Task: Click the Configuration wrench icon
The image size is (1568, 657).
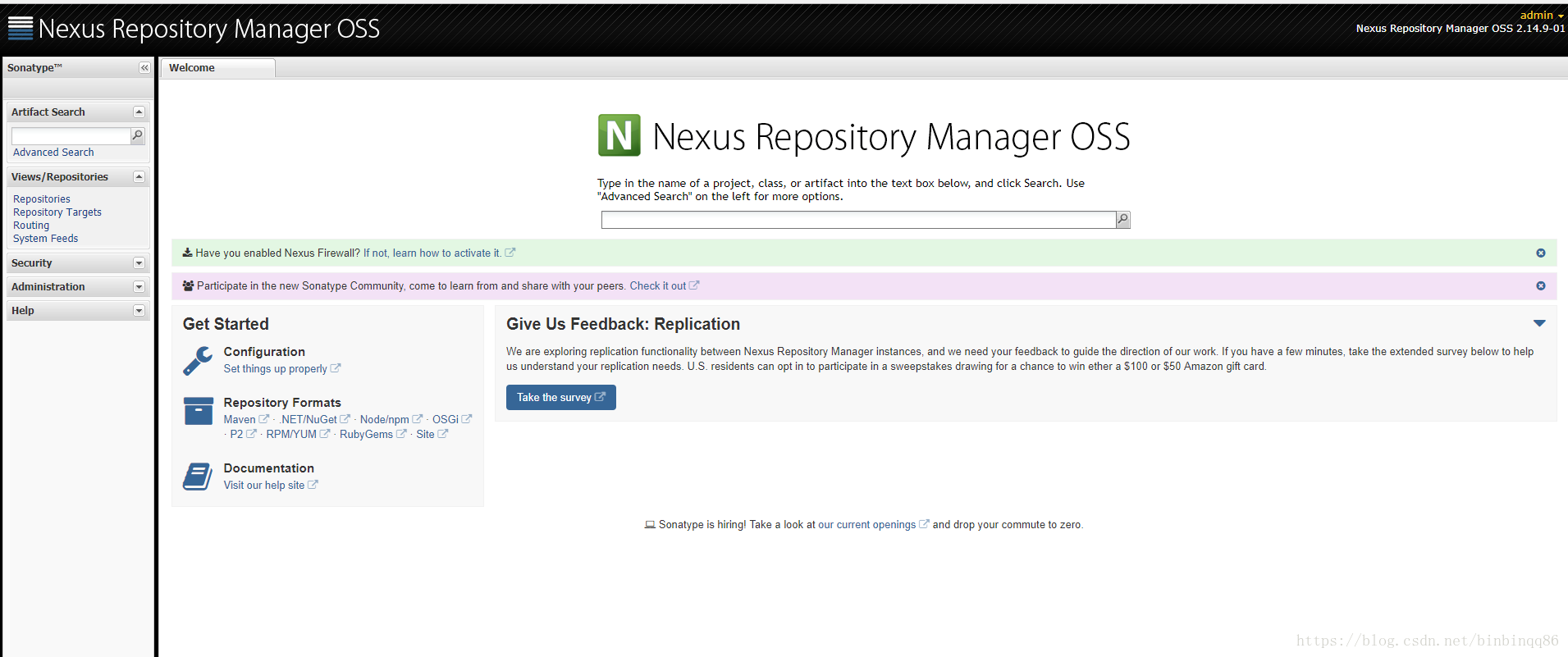Action: (198, 360)
